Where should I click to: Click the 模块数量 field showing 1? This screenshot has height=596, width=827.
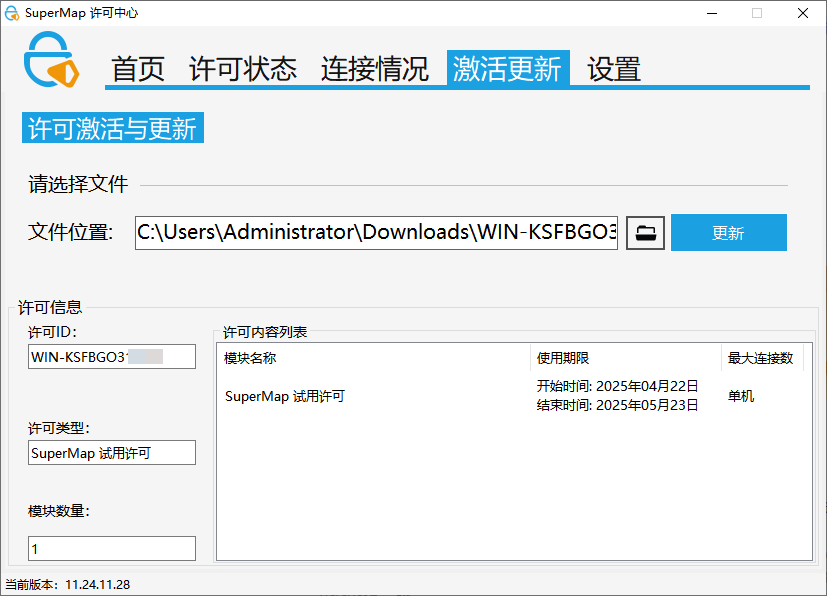coord(112,549)
